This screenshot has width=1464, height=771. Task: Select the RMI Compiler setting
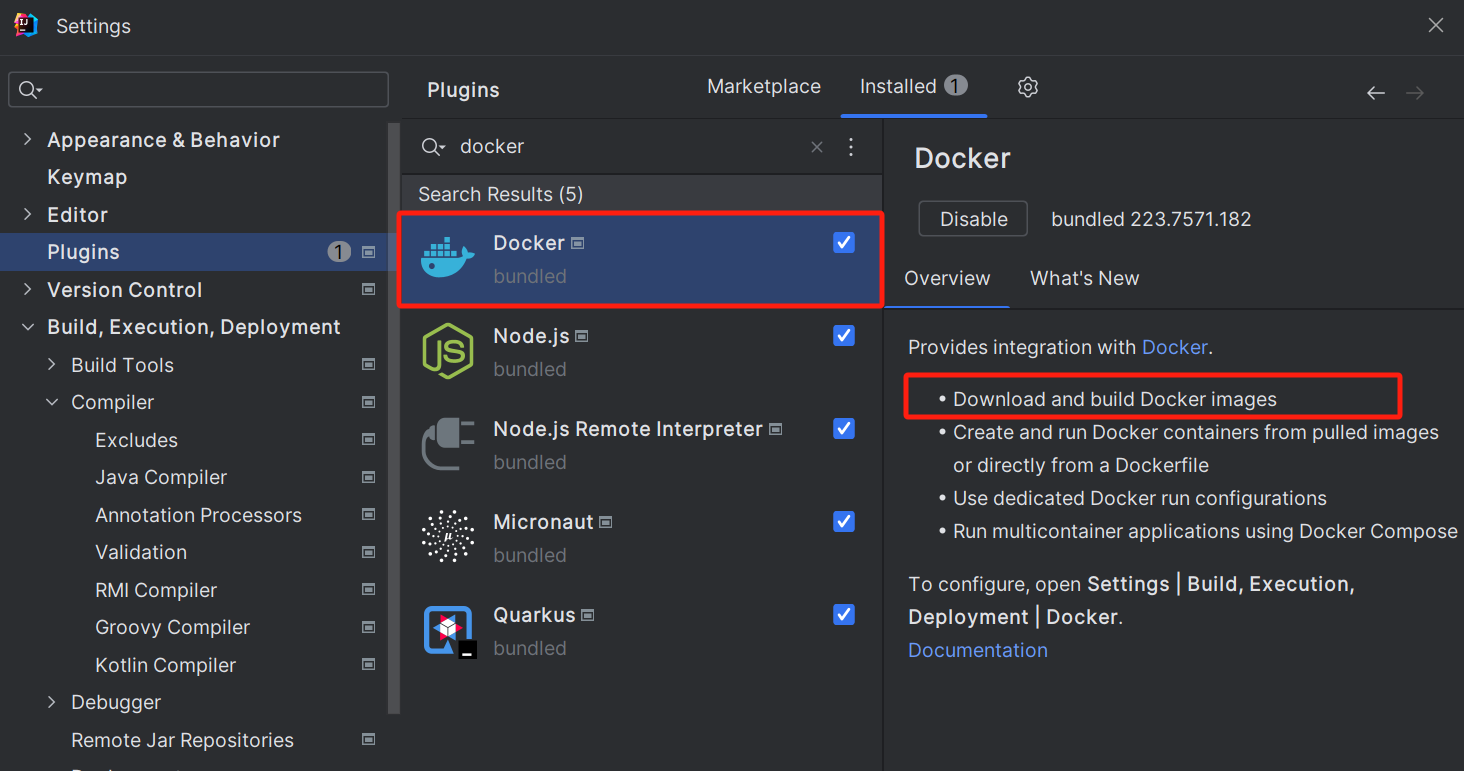pyautogui.click(x=156, y=590)
